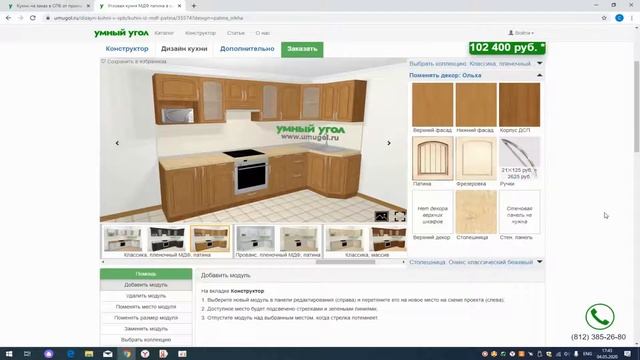Open Yandex browser from the taskbar
640x360 pixels.
pyautogui.click(x=145, y=354)
